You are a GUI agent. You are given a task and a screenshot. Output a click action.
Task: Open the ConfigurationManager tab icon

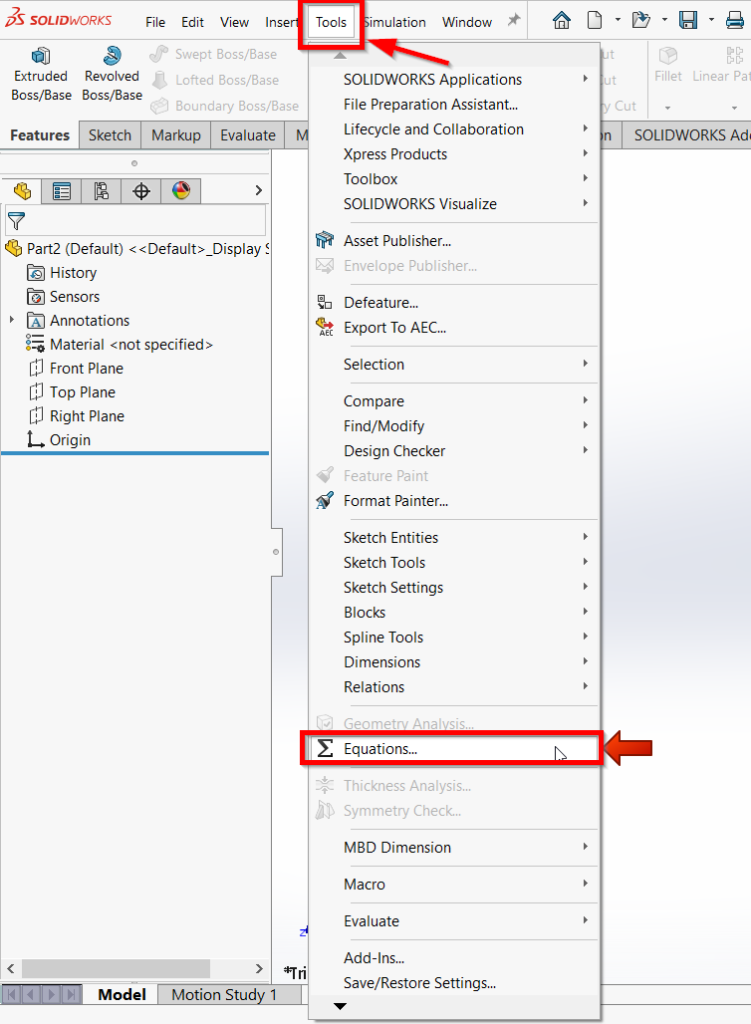[101, 191]
